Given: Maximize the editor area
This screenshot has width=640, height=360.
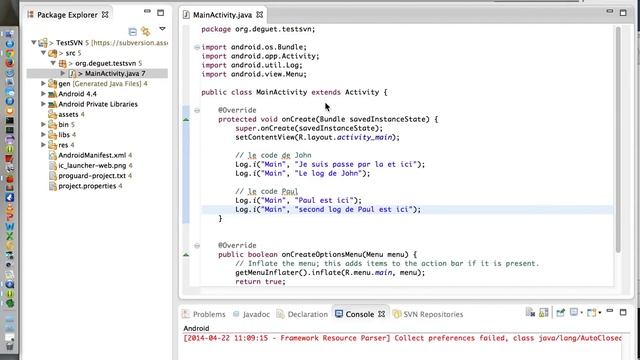Looking at the screenshot, I should (623, 13).
